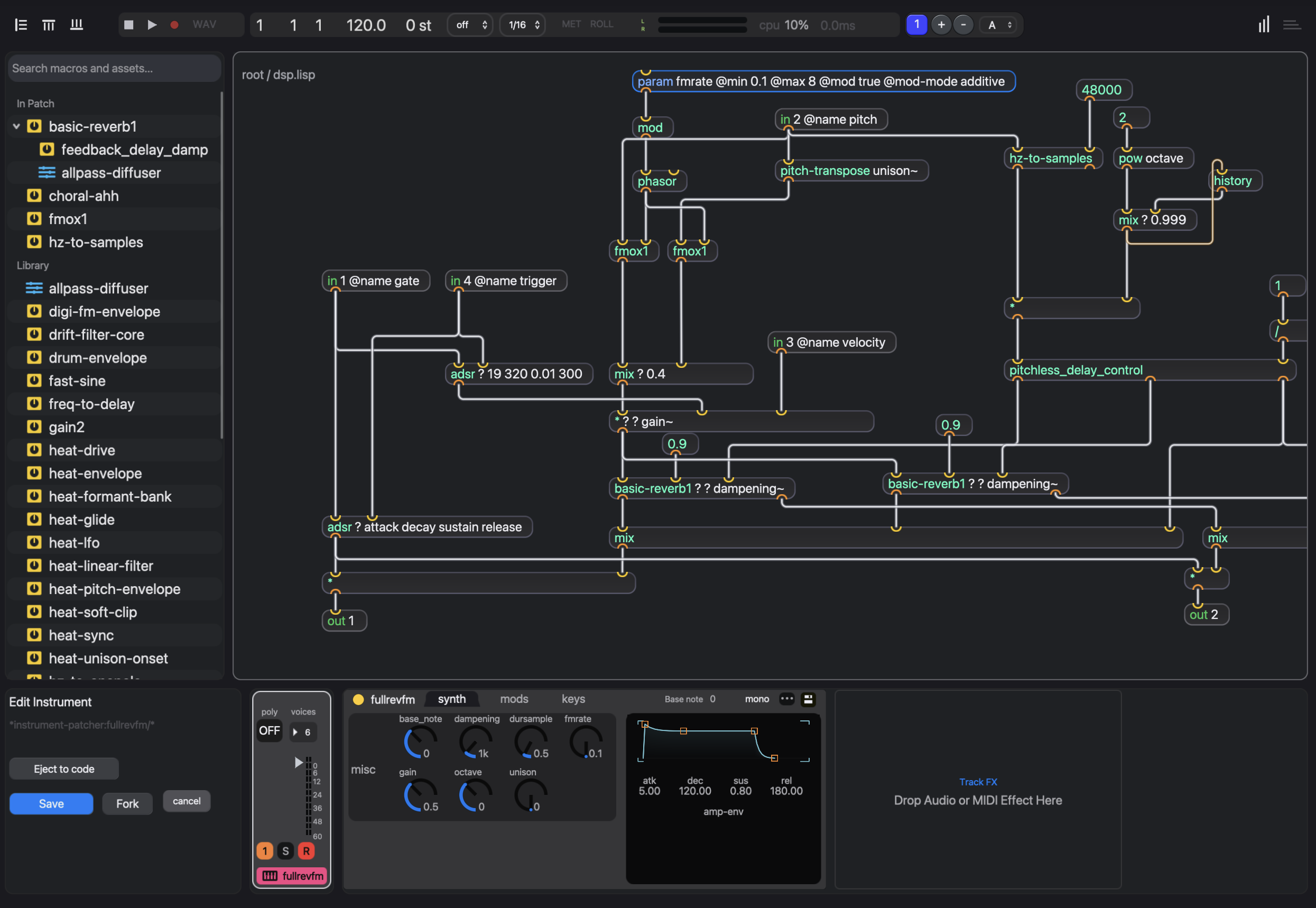Click the heat-unison-onset library icon

(34, 658)
